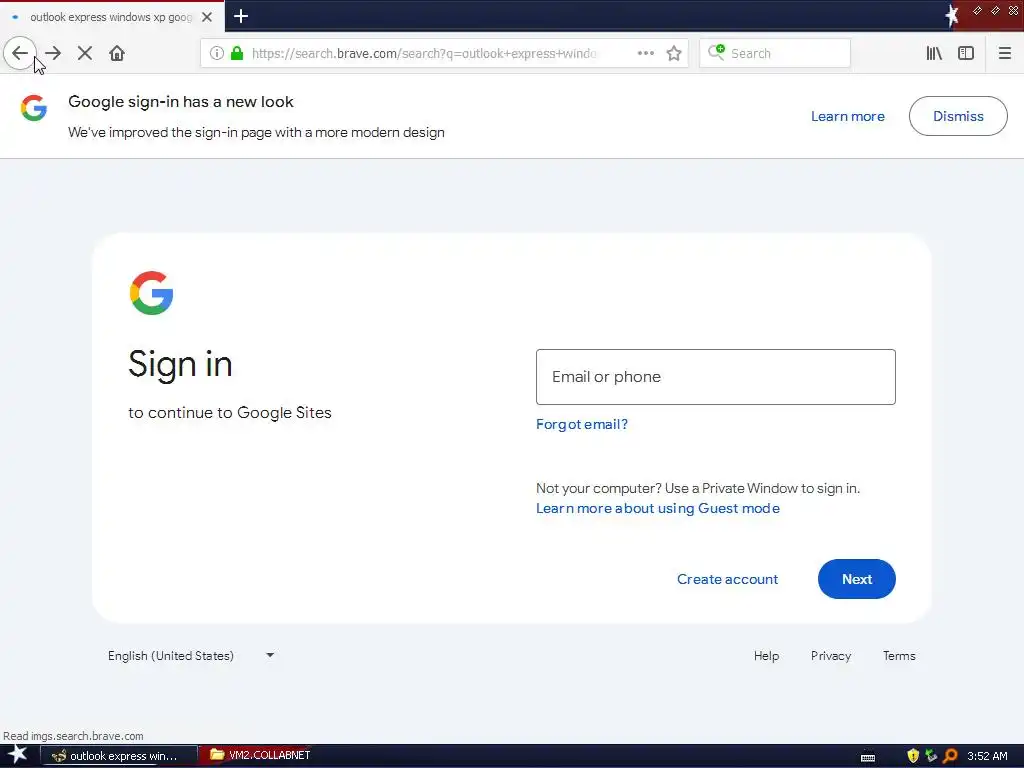This screenshot has height=768, width=1024.
Task: Toggle the sidebar view button
Action: [966, 53]
